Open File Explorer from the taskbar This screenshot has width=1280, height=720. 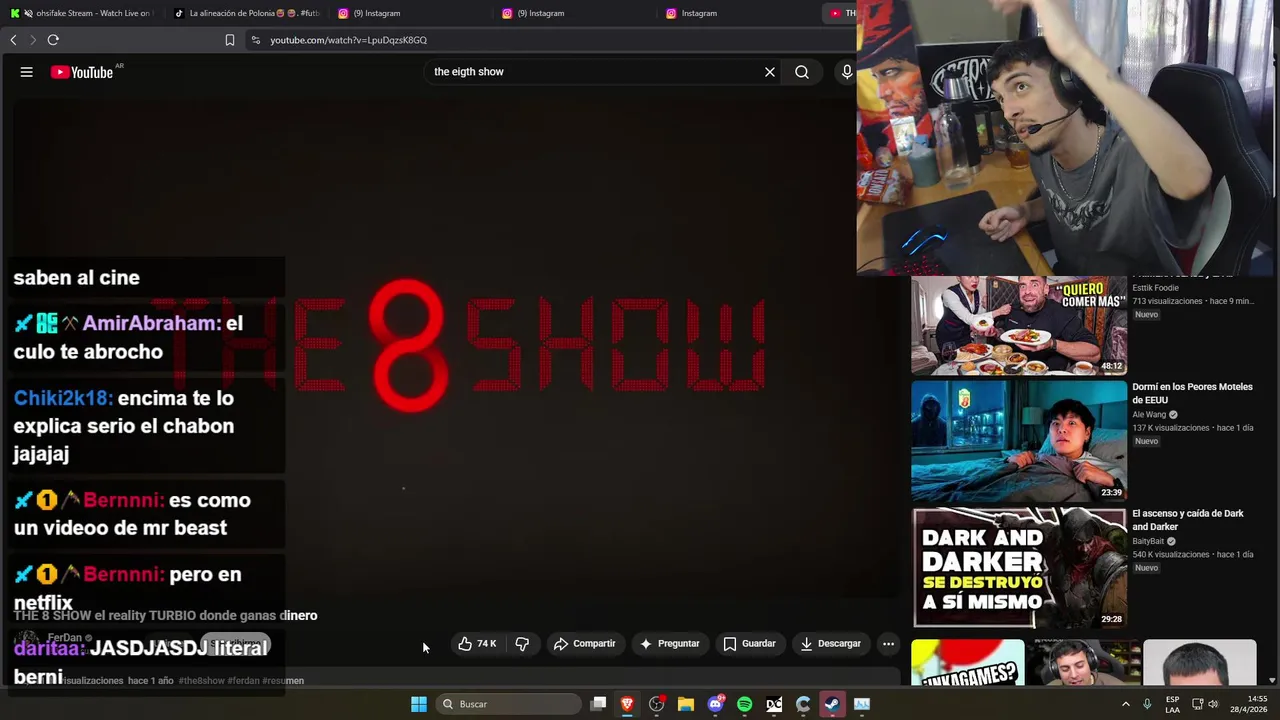tap(686, 704)
